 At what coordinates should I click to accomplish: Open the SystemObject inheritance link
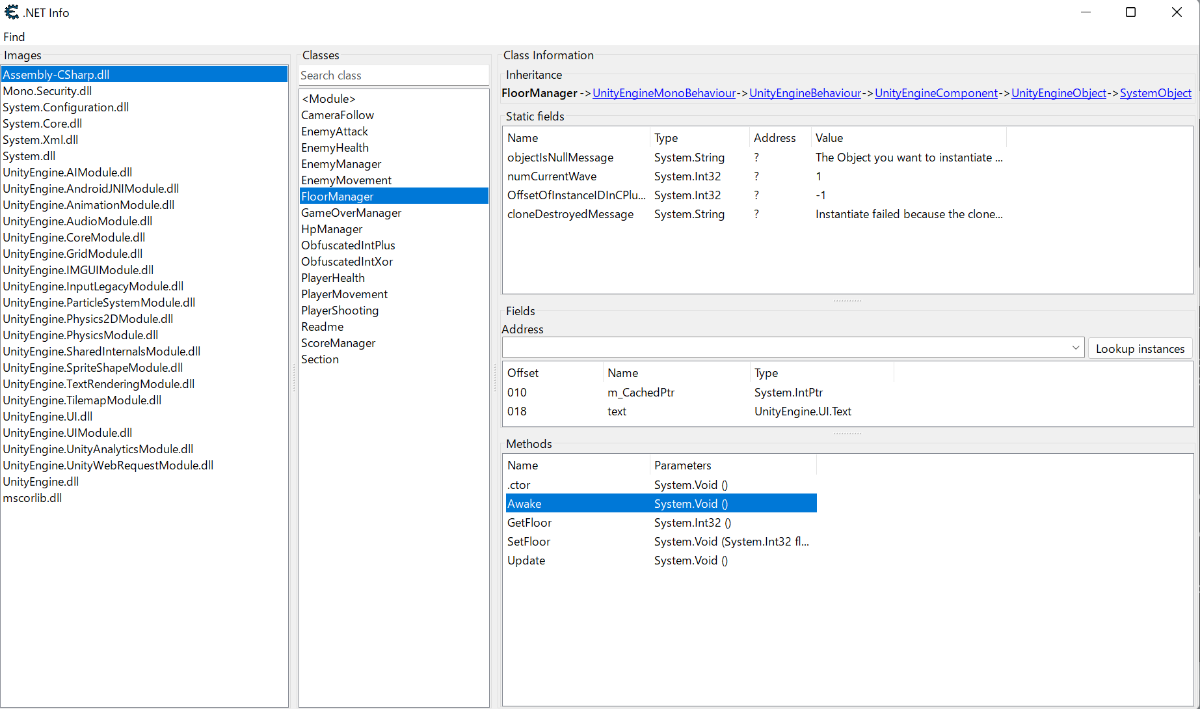point(1155,93)
